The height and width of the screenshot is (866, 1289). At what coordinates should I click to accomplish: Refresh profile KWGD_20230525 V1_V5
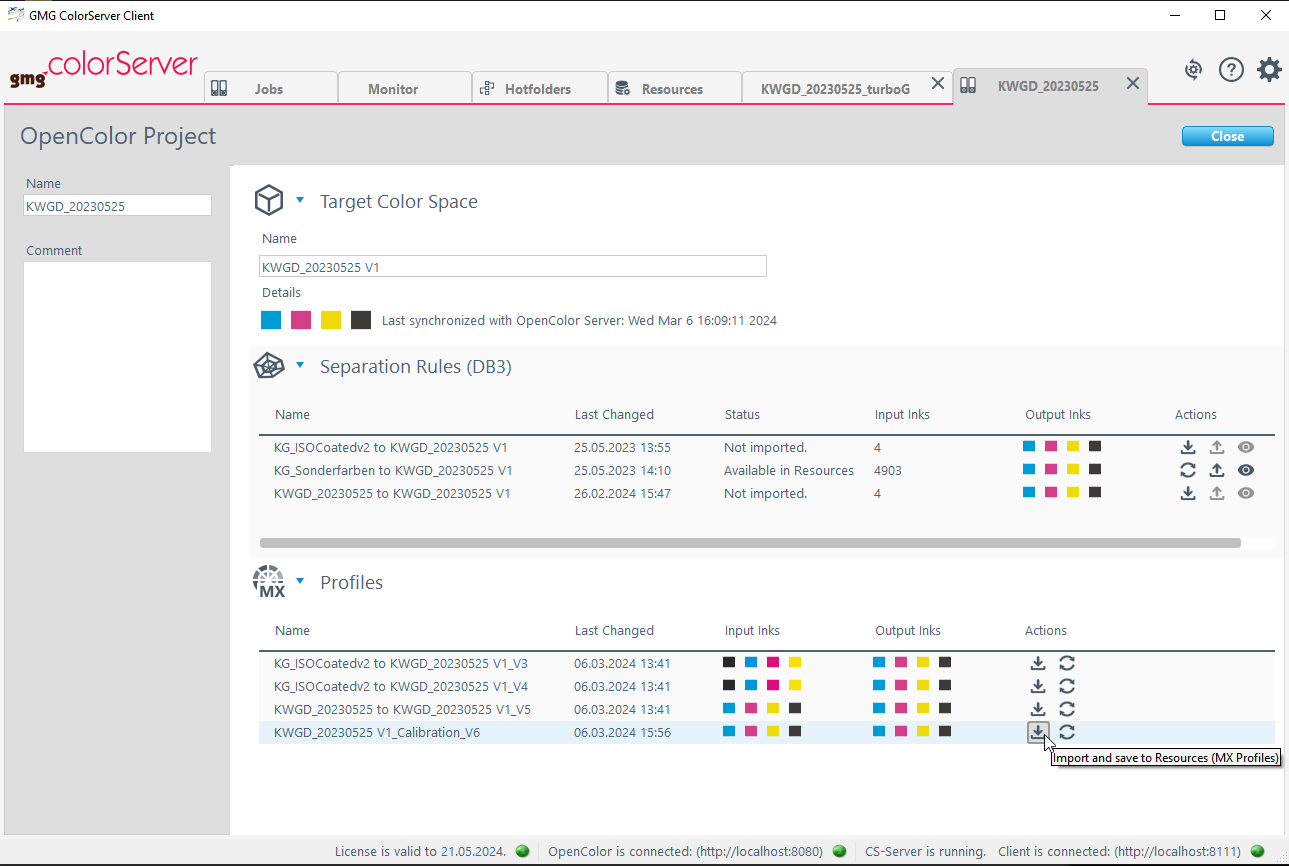pos(1067,709)
